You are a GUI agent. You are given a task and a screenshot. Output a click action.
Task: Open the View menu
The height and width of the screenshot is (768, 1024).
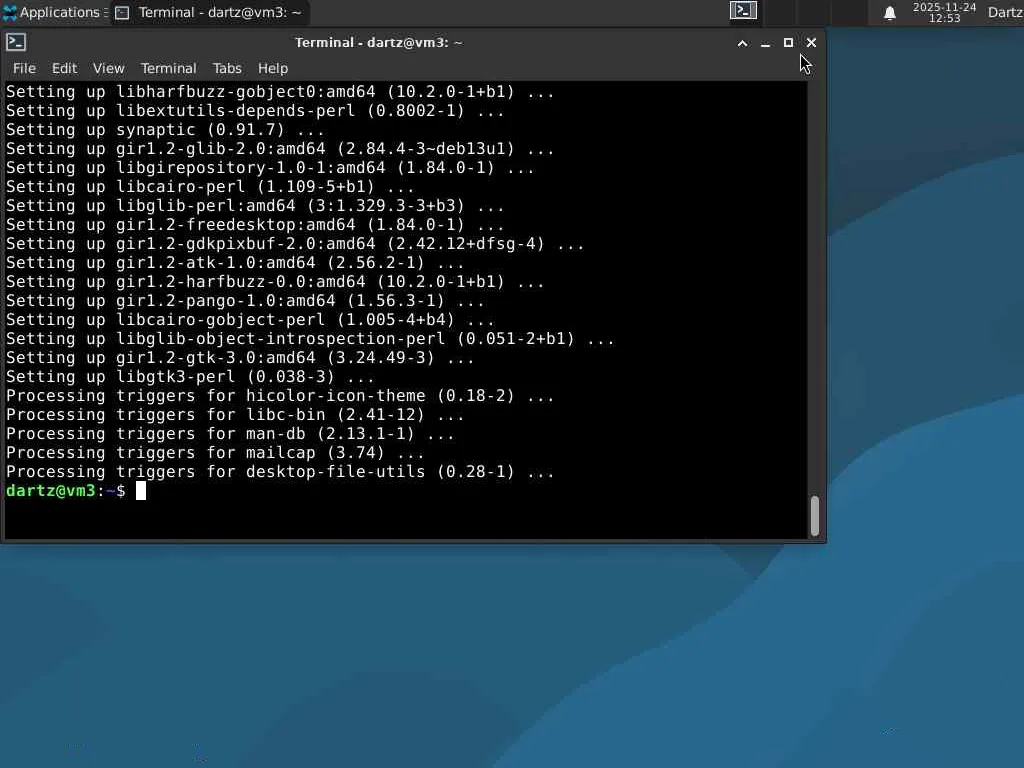coord(108,68)
